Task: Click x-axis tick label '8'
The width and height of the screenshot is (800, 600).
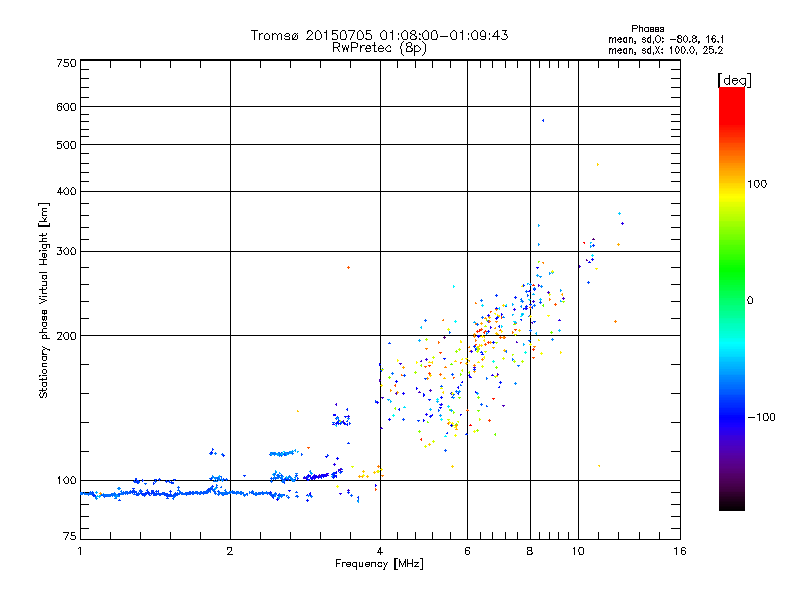Action: 530,551
